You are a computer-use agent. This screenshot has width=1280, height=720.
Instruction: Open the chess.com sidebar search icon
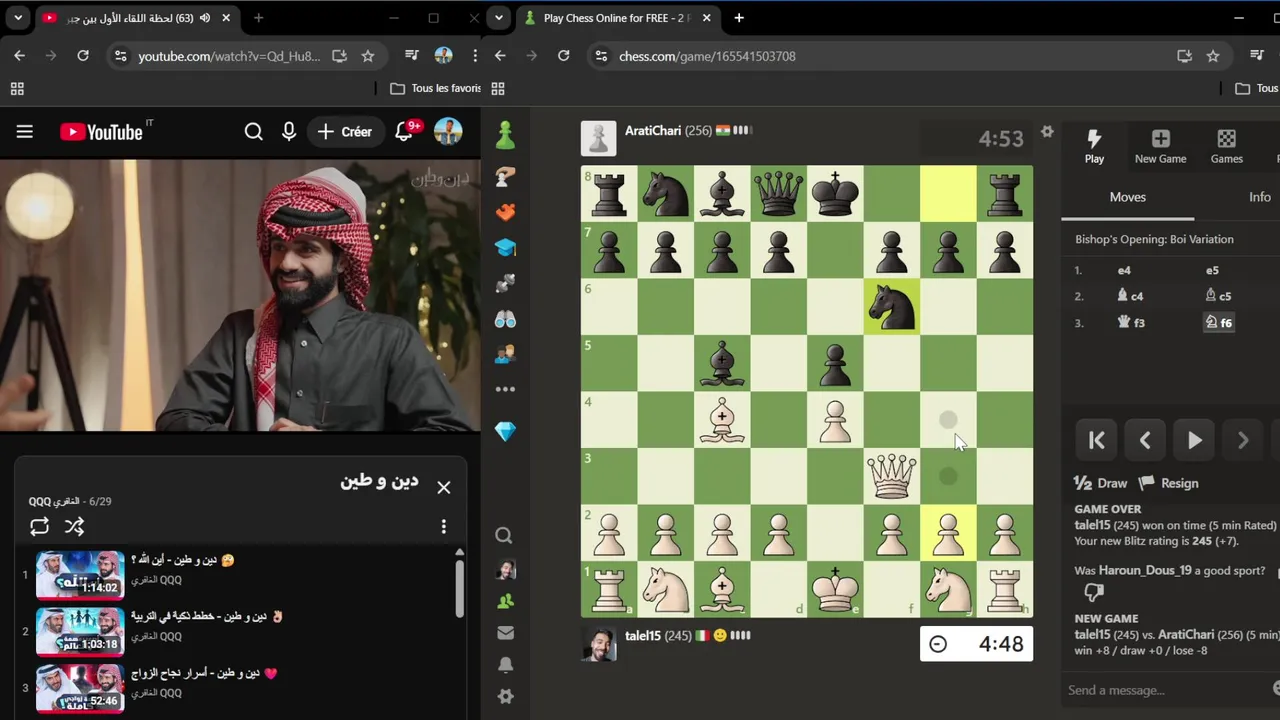coord(504,536)
